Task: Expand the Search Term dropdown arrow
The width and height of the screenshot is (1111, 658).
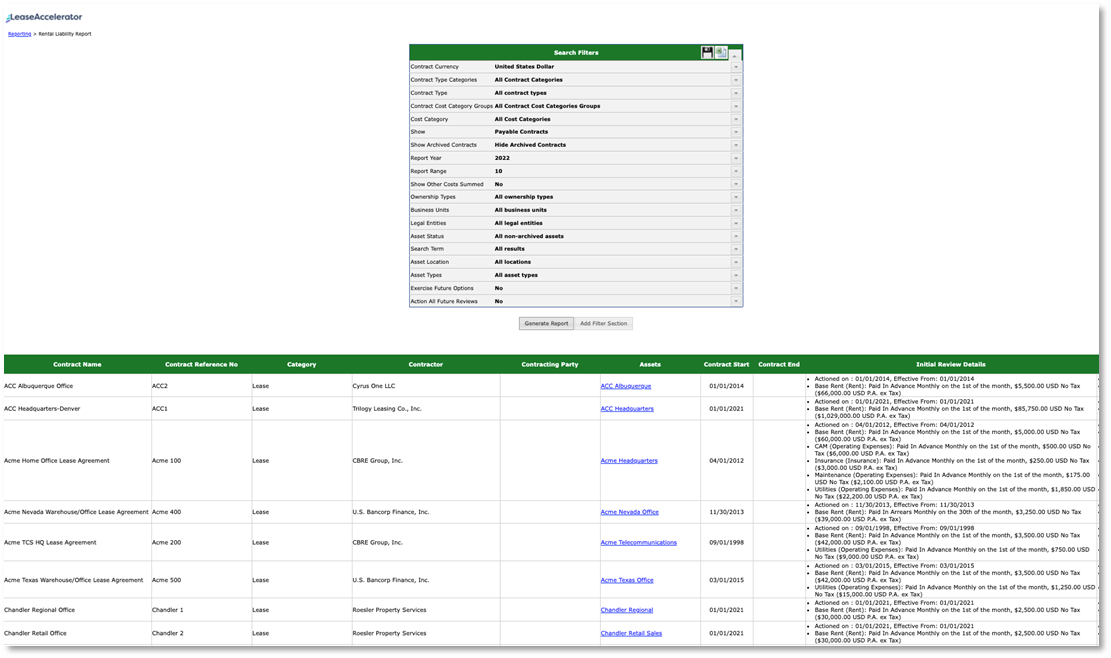Action: pos(735,249)
